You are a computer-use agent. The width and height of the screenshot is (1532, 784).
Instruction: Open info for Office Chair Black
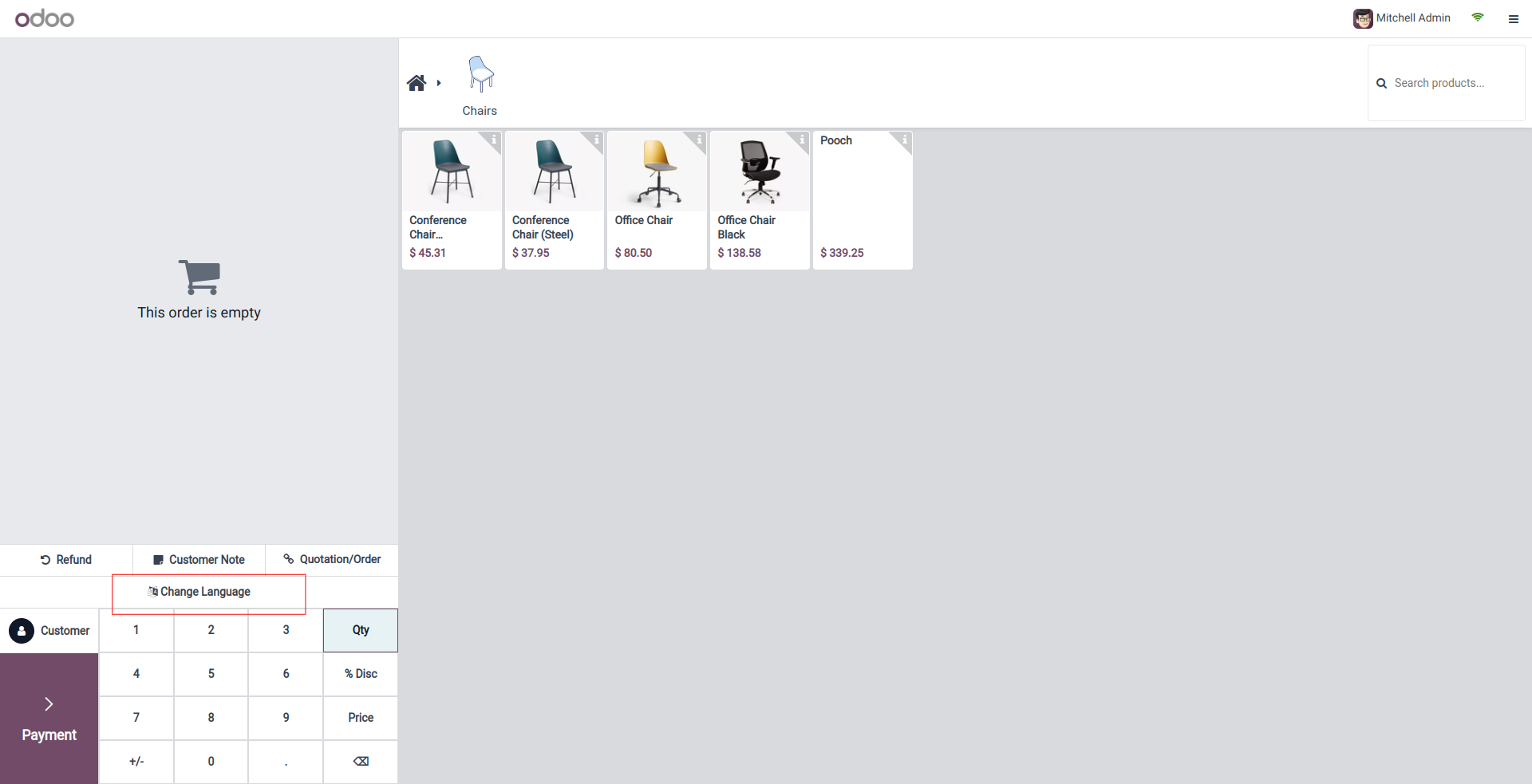tap(801, 140)
